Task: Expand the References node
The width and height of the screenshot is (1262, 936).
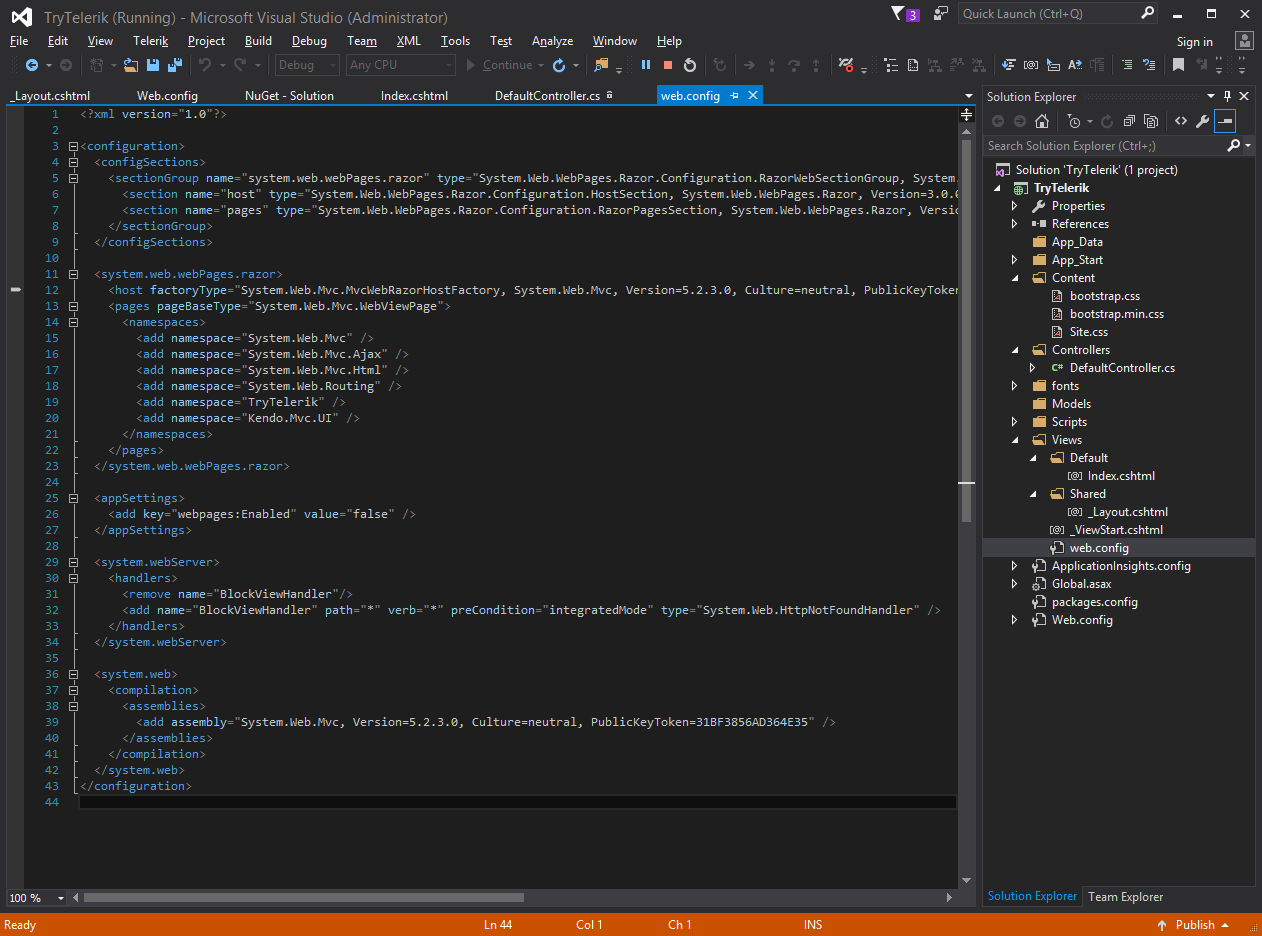Action: tap(1015, 224)
